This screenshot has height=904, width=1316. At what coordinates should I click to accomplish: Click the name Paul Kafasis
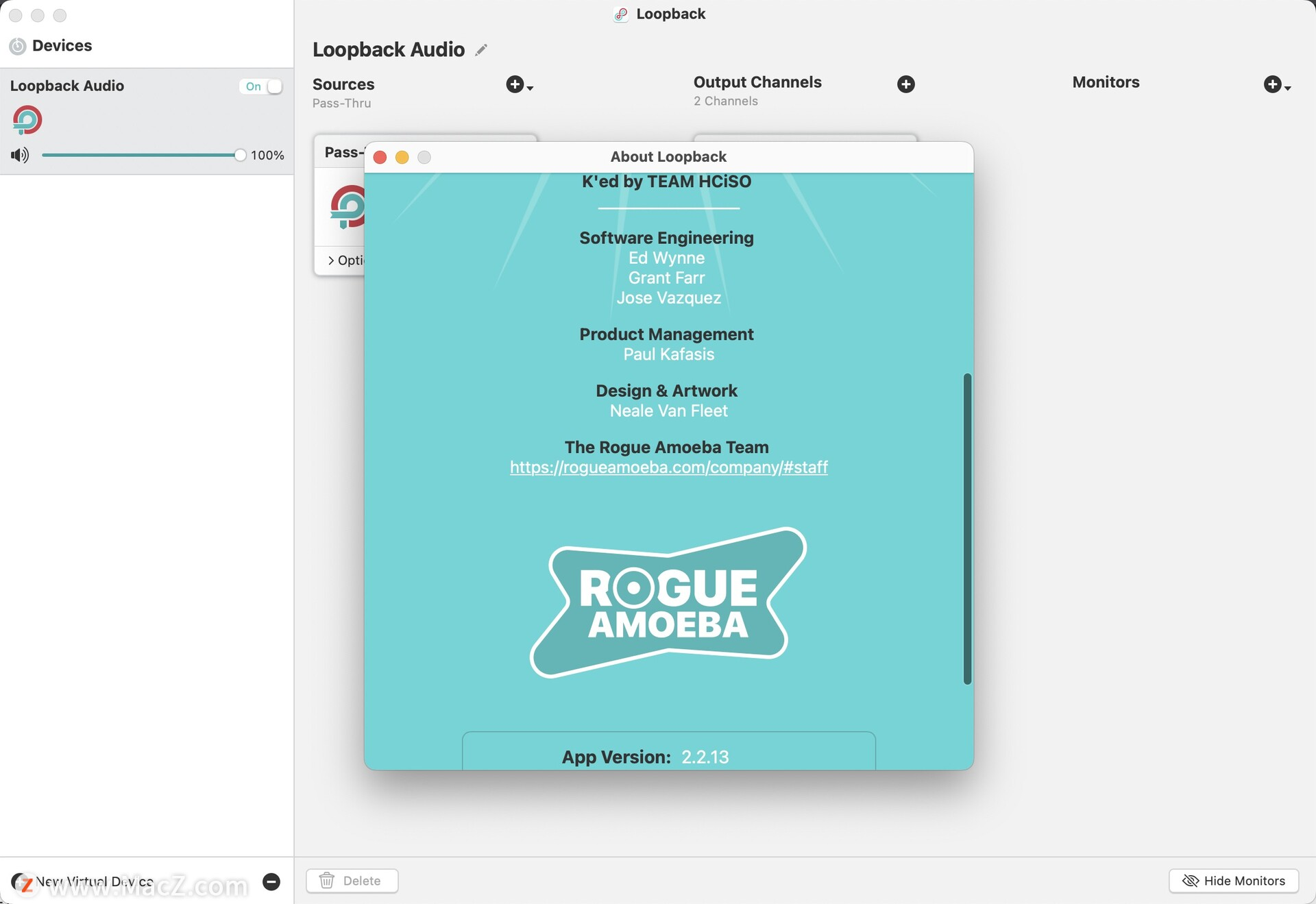[x=668, y=354]
